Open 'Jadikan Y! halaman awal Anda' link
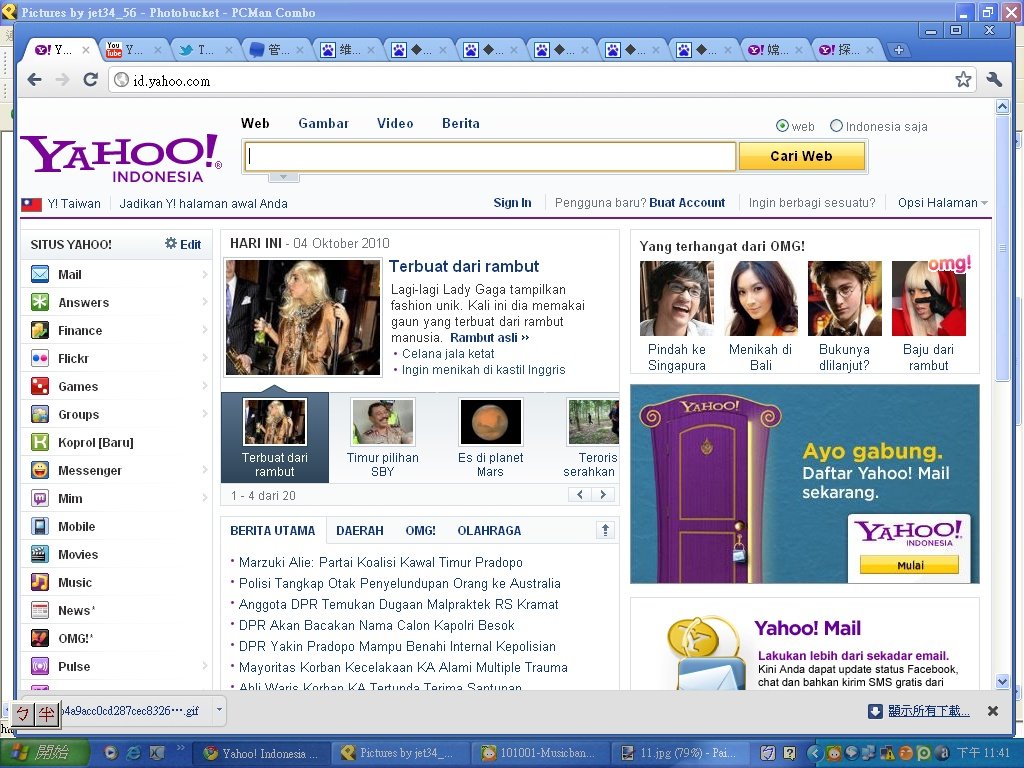The image size is (1024, 768). point(203,204)
